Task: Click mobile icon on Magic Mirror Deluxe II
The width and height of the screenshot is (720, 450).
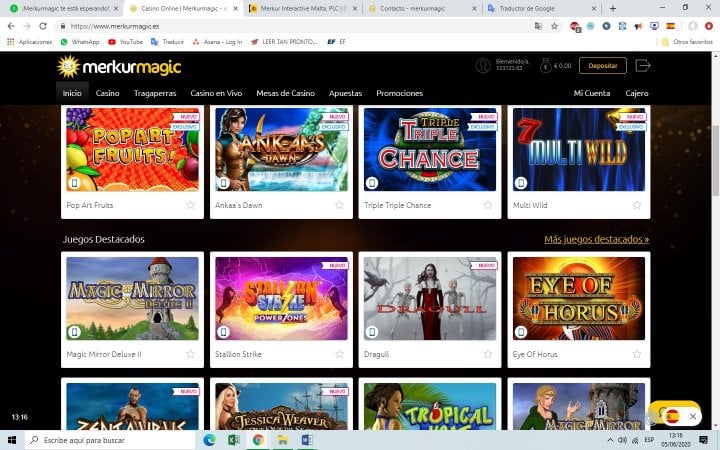Action: tap(74, 332)
